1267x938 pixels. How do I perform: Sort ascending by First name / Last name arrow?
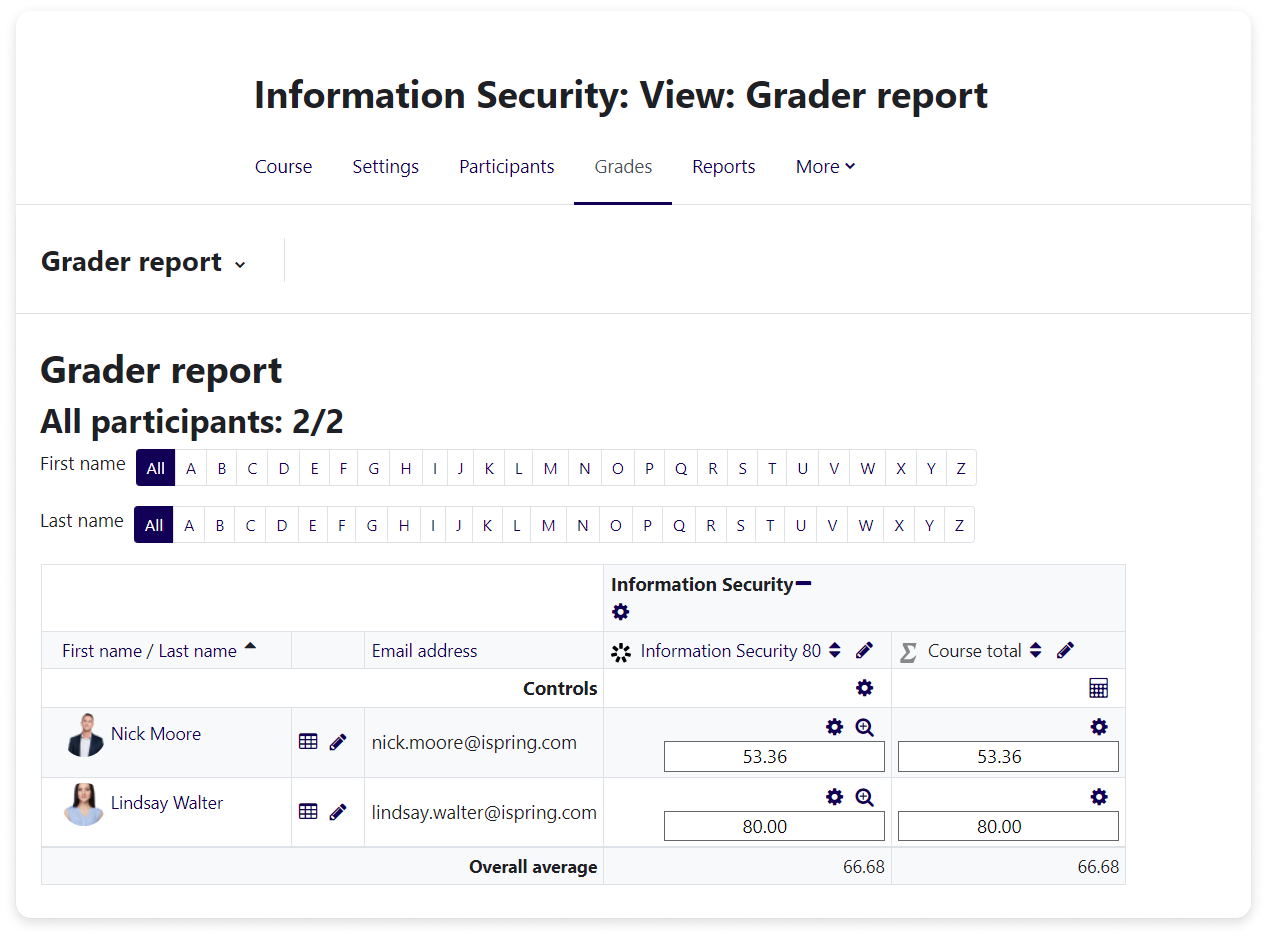coord(250,647)
